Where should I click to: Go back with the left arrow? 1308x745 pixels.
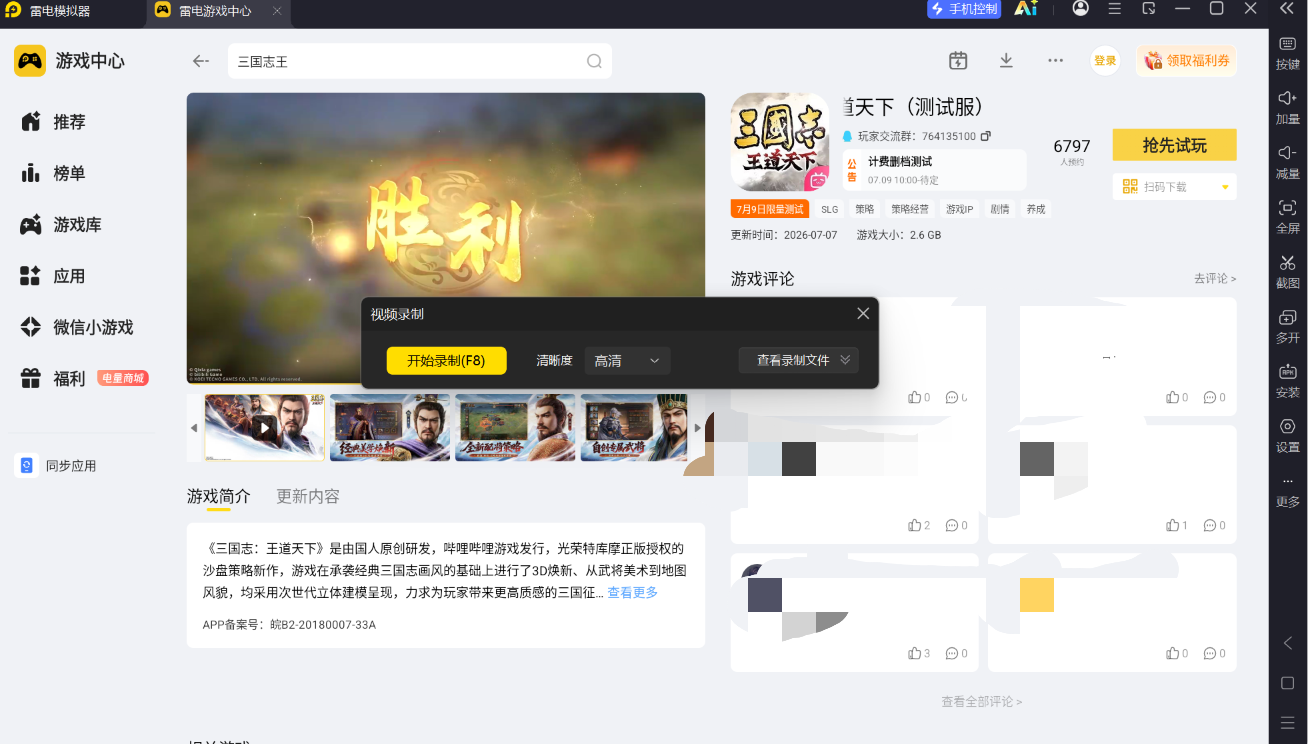click(201, 61)
